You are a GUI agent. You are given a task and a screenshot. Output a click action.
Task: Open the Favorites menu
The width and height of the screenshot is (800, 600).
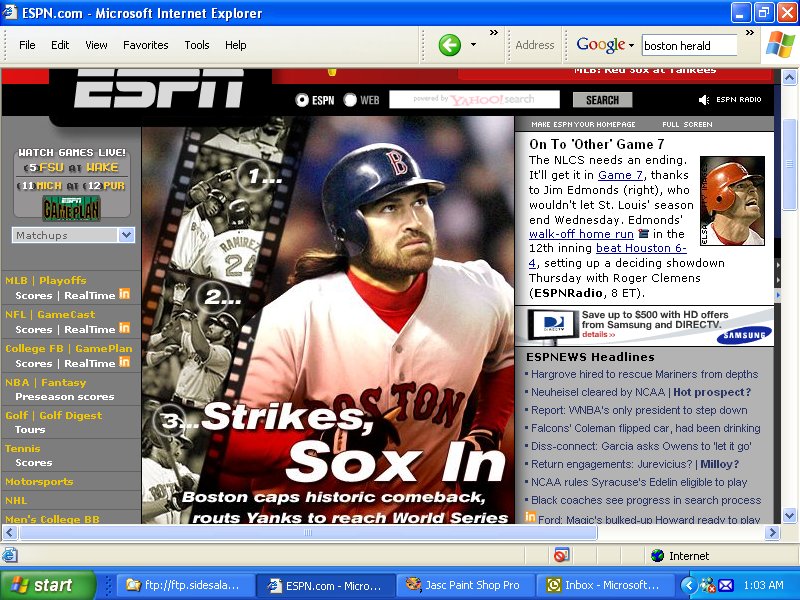(146, 45)
